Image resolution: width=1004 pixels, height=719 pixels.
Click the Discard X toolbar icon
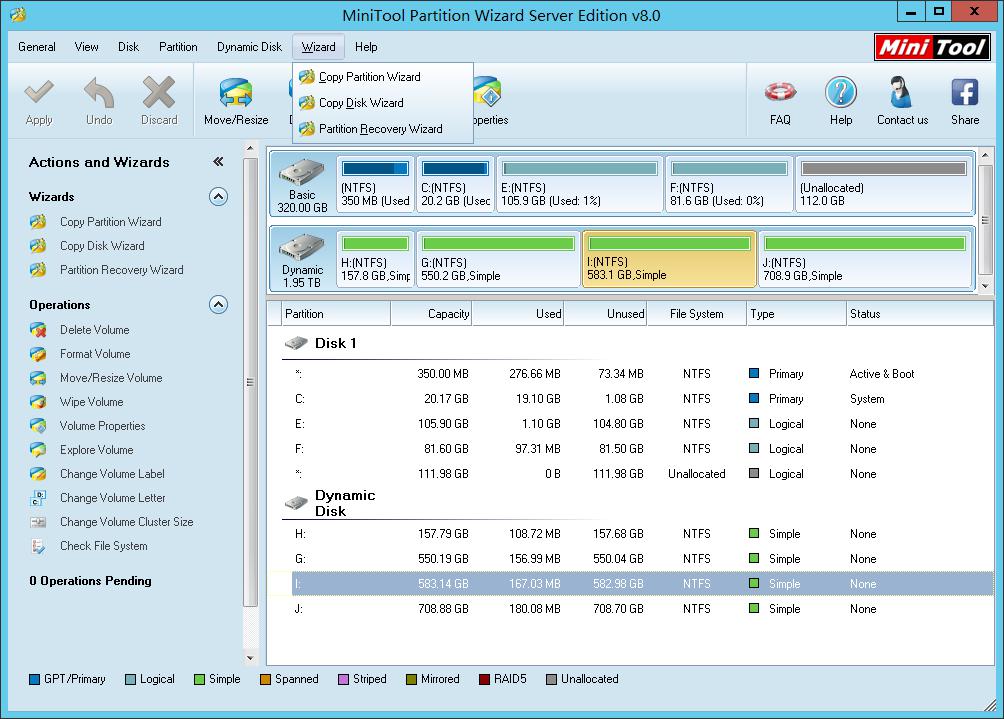pos(159,93)
